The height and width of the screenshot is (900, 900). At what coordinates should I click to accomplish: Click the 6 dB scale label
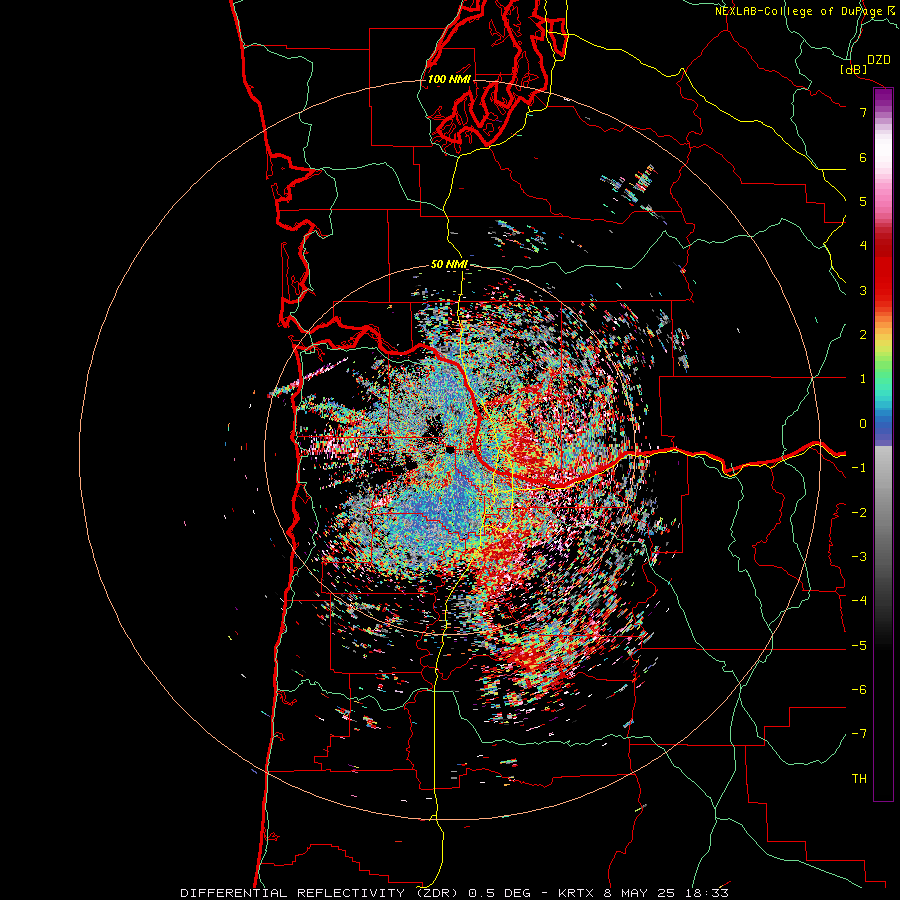(x=863, y=157)
